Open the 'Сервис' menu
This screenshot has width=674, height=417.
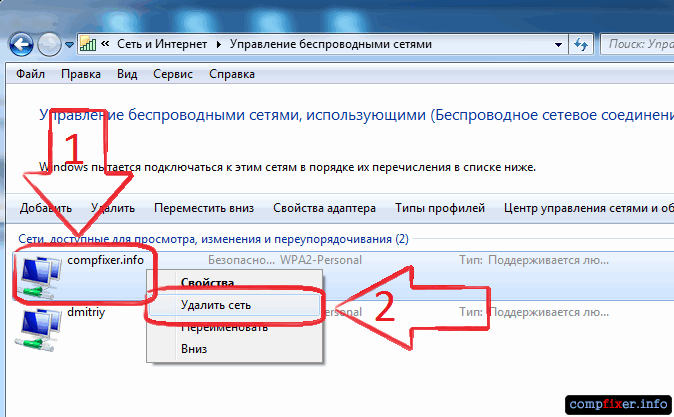[x=173, y=74]
